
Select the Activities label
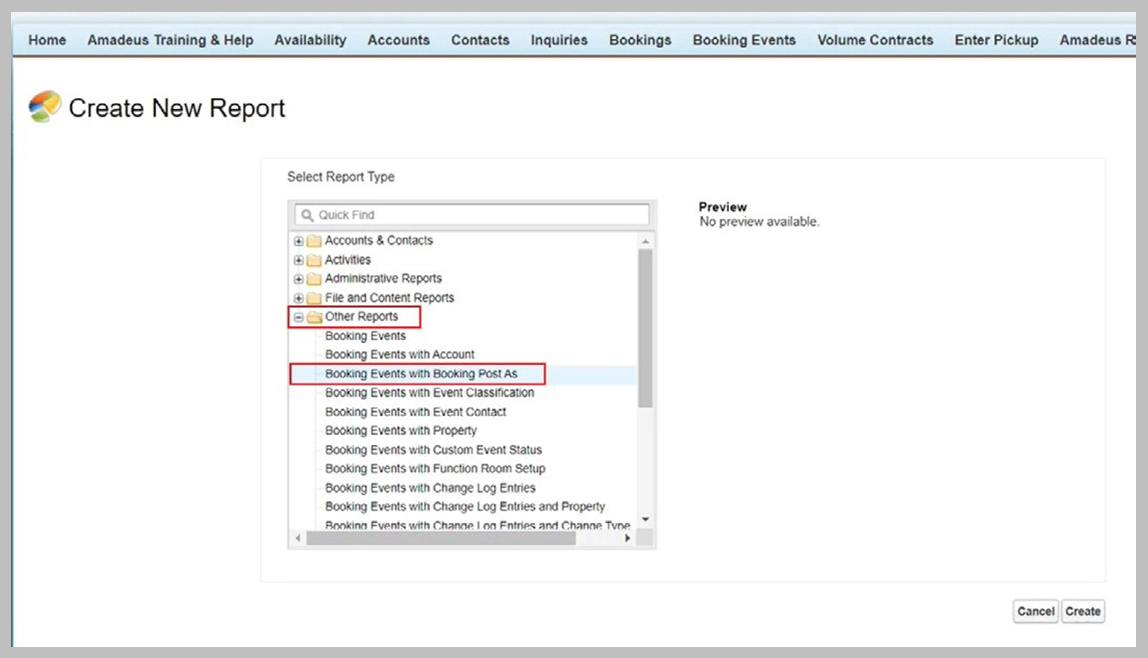[348, 259]
